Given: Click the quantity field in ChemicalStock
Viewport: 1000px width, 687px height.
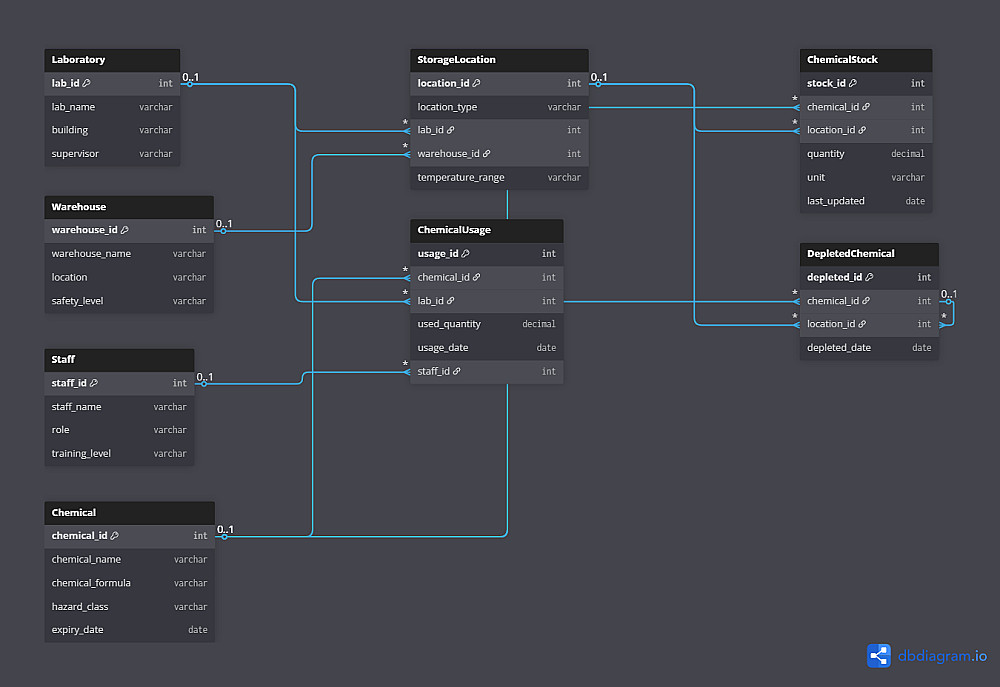Looking at the screenshot, I should tap(866, 154).
